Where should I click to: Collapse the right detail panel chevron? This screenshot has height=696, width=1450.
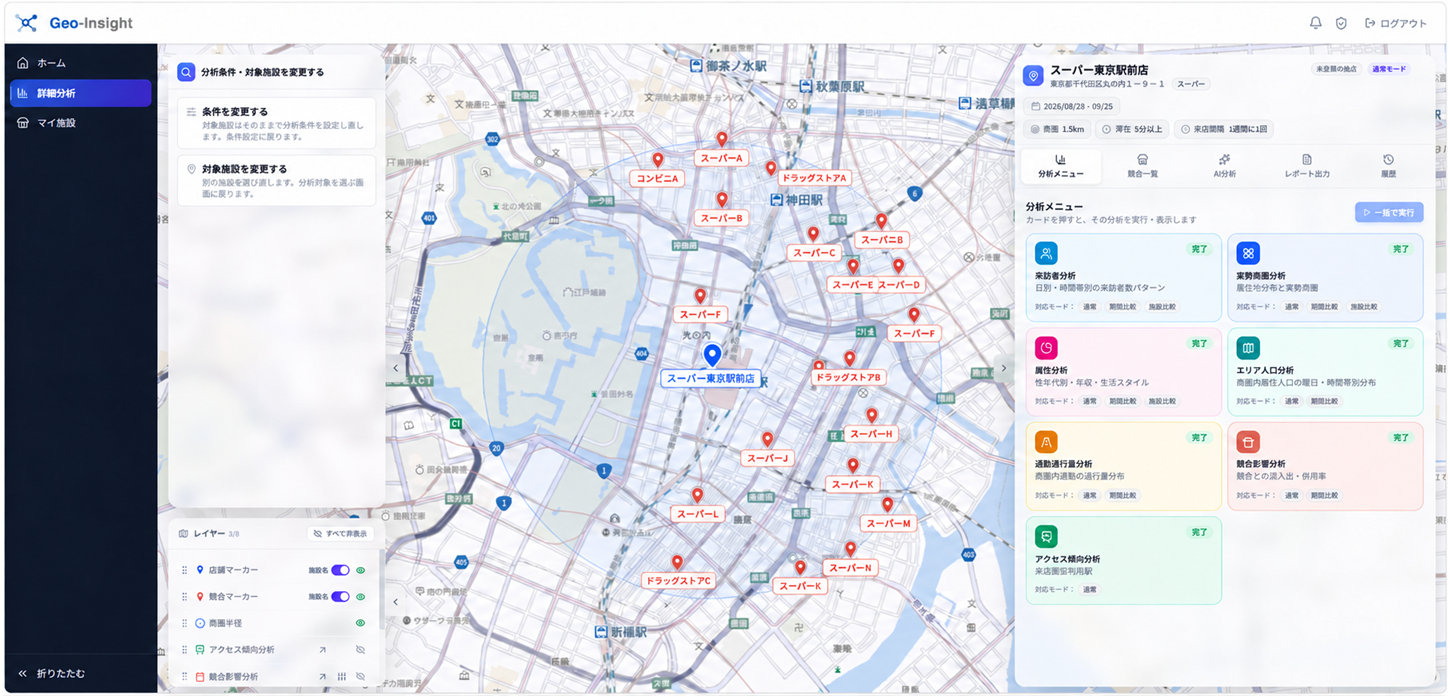[x=1004, y=368]
